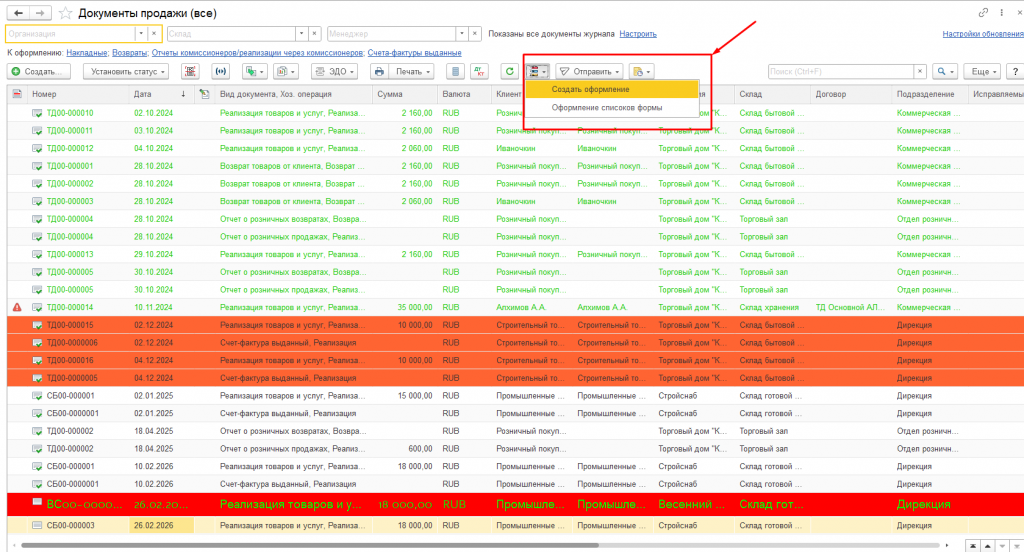Click into the Поиск search field
Screen dimensions: 1024x552
click(845, 72)
